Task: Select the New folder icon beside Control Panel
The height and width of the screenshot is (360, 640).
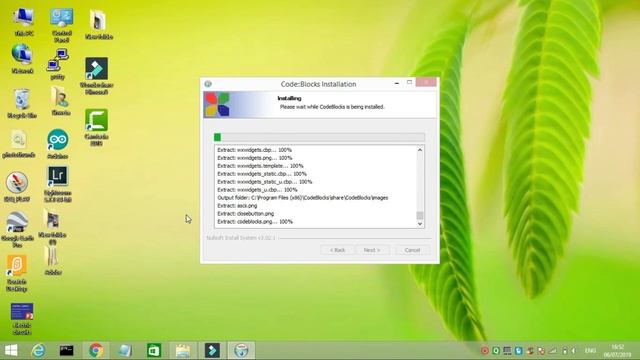Action: tap(99, 24)
